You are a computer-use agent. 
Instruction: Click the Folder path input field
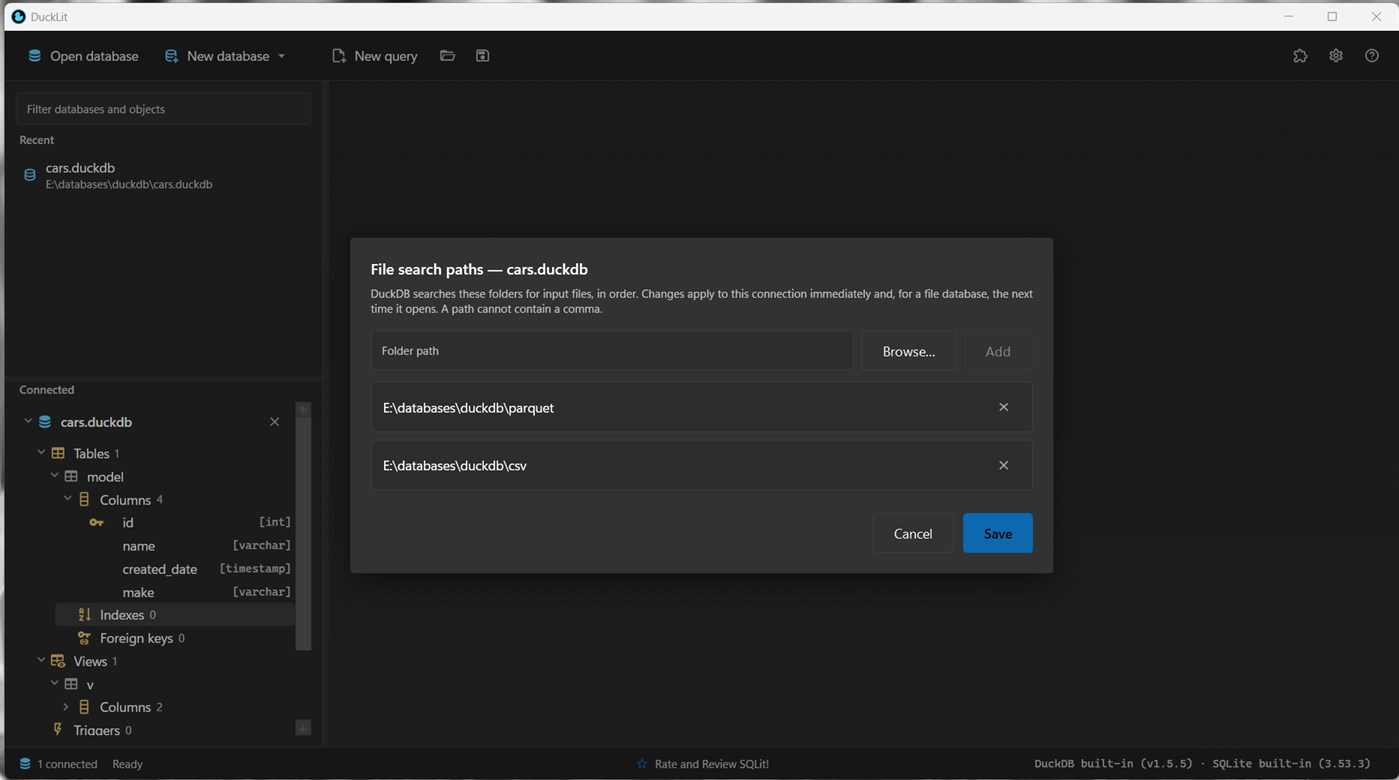point(612,351)
